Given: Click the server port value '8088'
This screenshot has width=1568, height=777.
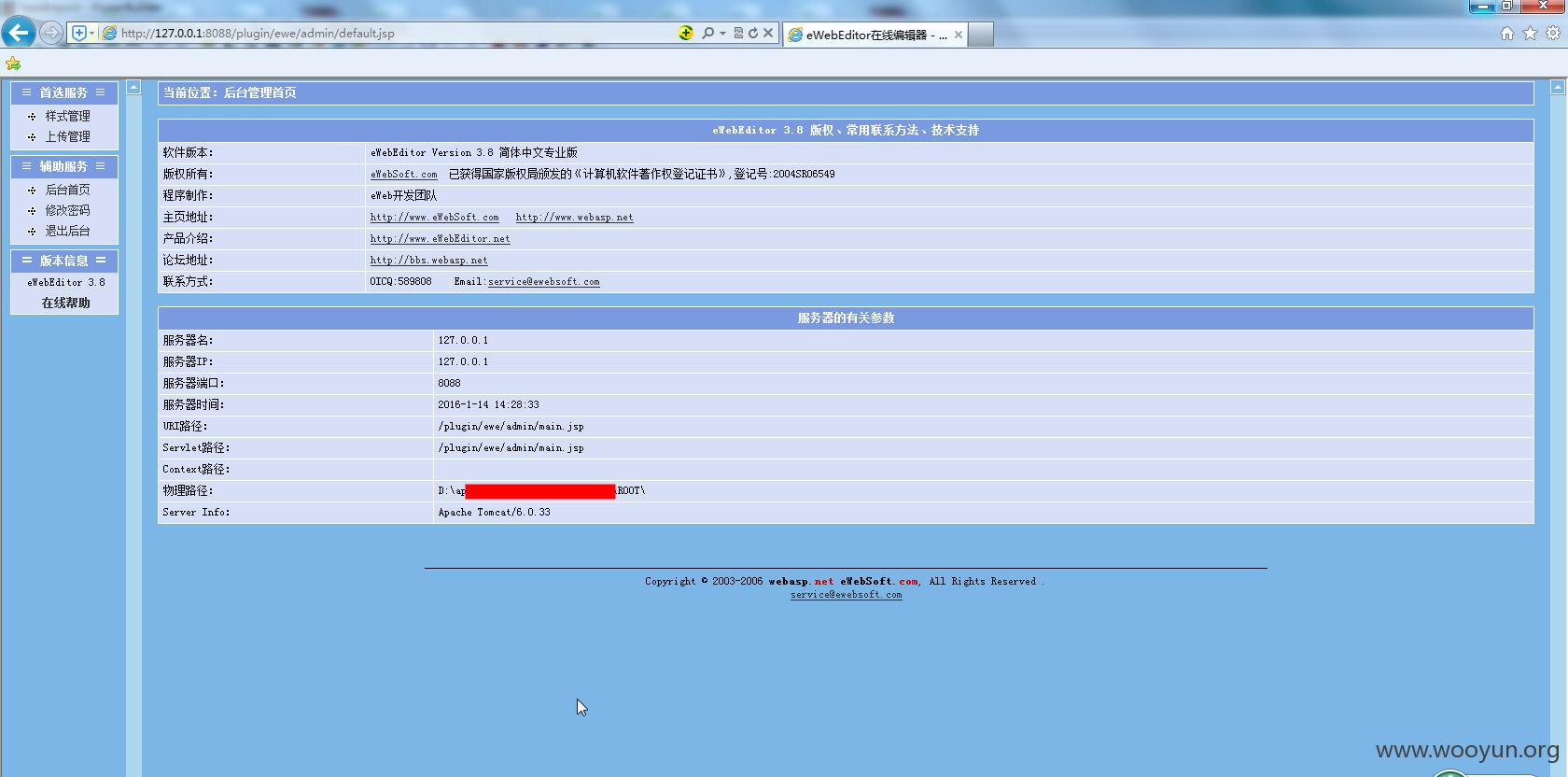Looking at the screenshot, I should (x=449, y=384).
